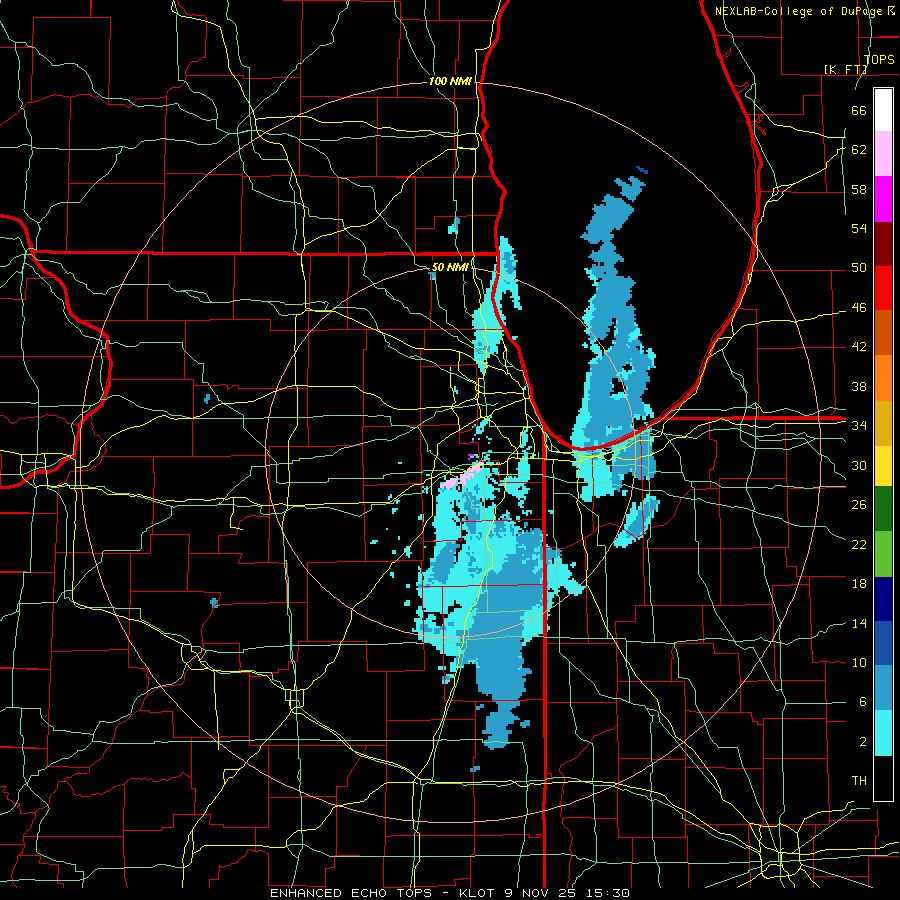Click the '66' legend scale label
900x900 pixels.
tap(859, 110)
